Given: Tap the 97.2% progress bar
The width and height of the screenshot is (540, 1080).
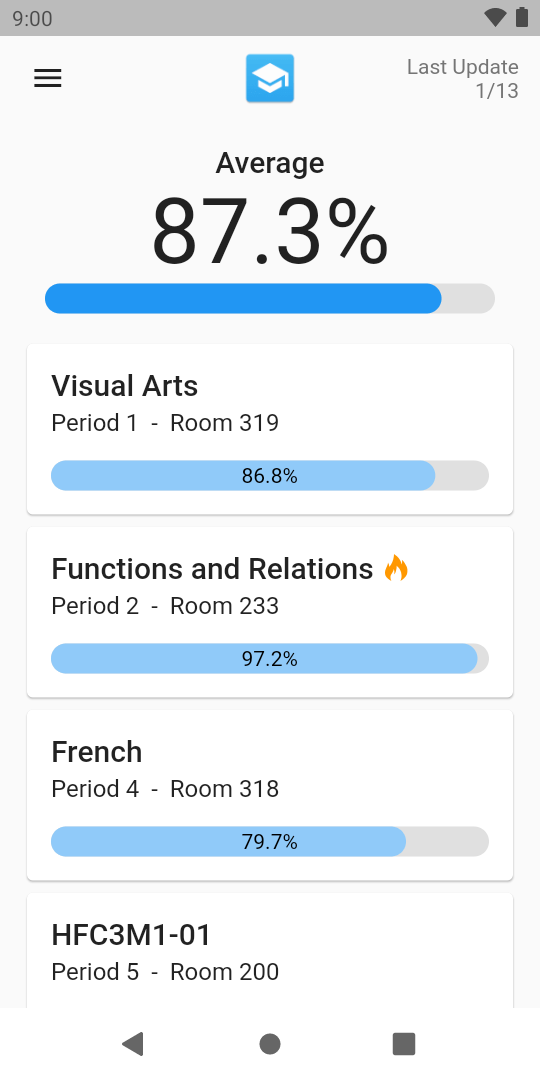Looking at the screenshot, I should pyautogui.click(x=270, y=658).
